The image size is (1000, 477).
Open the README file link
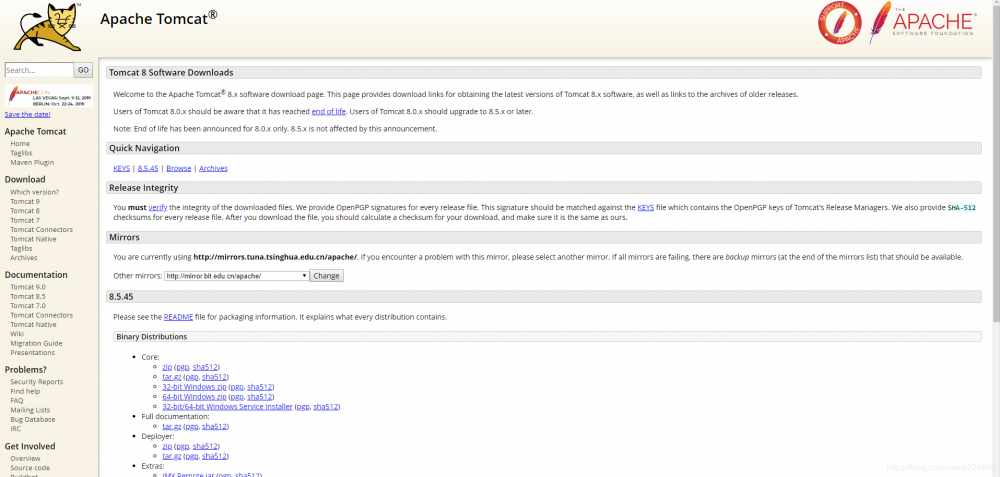tap(178, 317)
